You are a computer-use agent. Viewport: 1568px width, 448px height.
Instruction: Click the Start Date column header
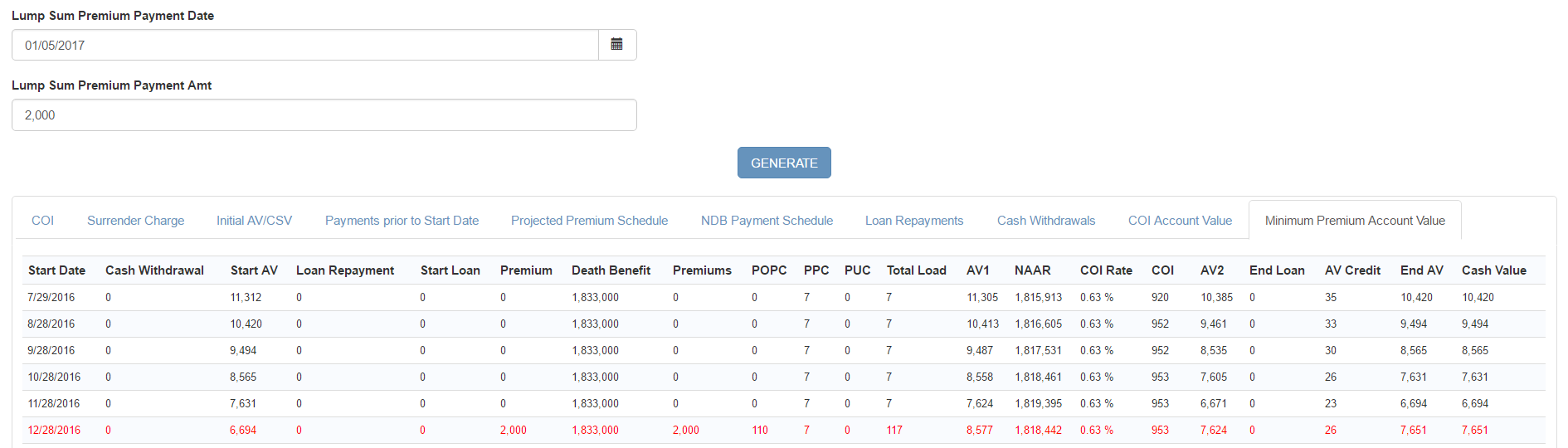(x=56, y=270)
